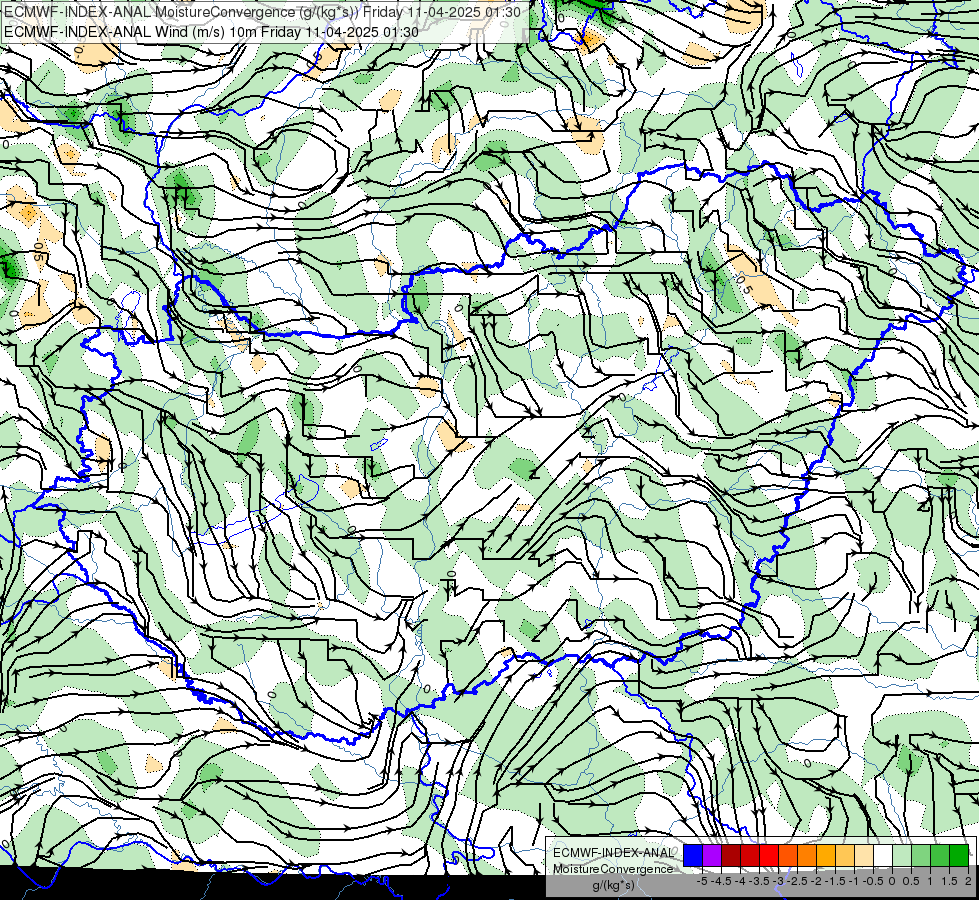
Task: Click the lightest green swatch right of 0
Action: point(902,855)
